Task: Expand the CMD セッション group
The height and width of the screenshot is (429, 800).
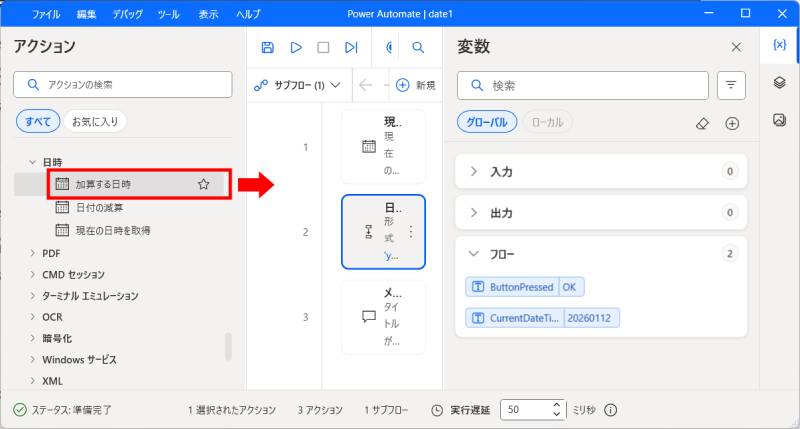Action: point(33,274)
